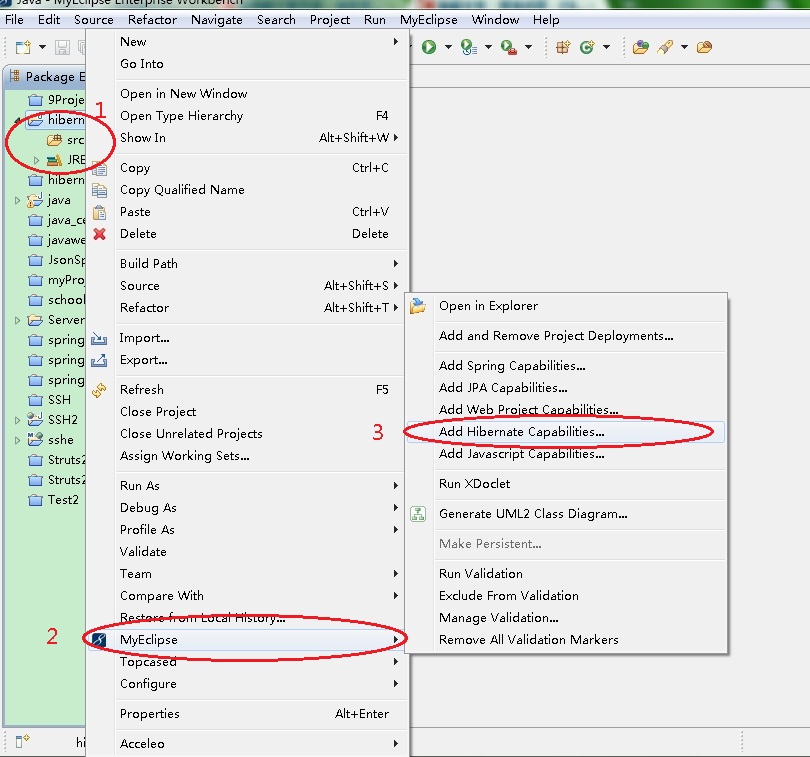Open dropdown beside Run Last Tool icon

[x=488, y=47]
